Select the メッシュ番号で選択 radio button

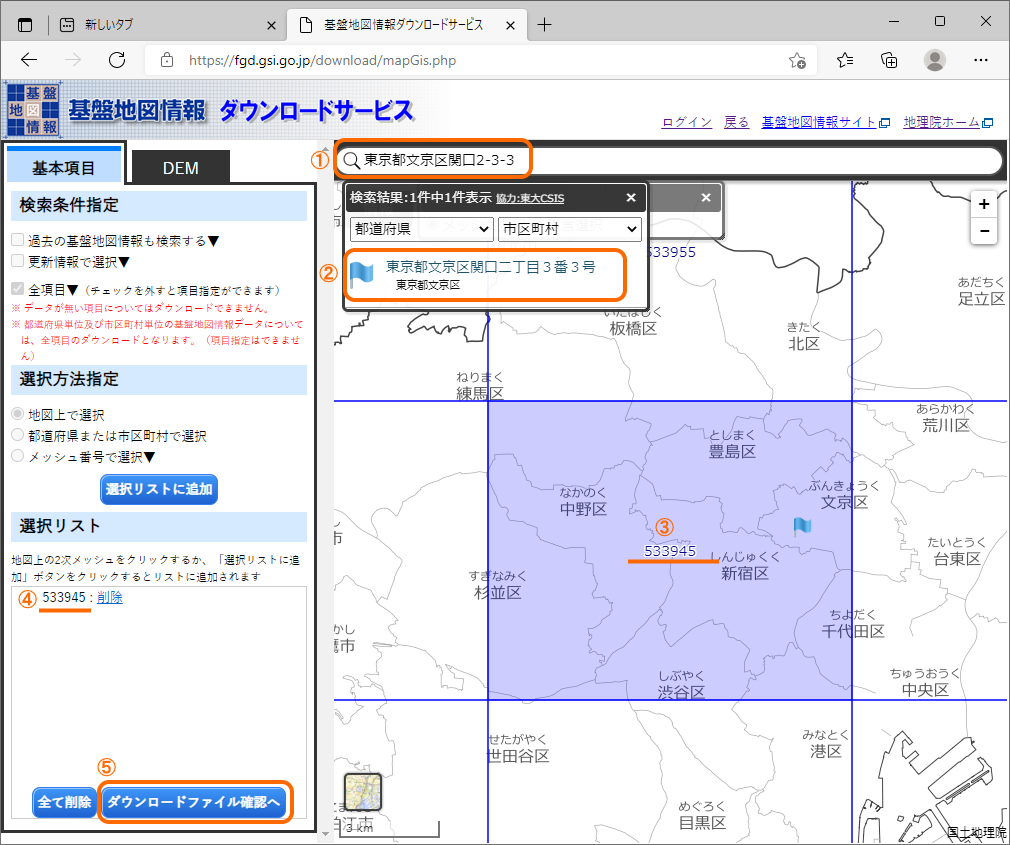(18, 456)
